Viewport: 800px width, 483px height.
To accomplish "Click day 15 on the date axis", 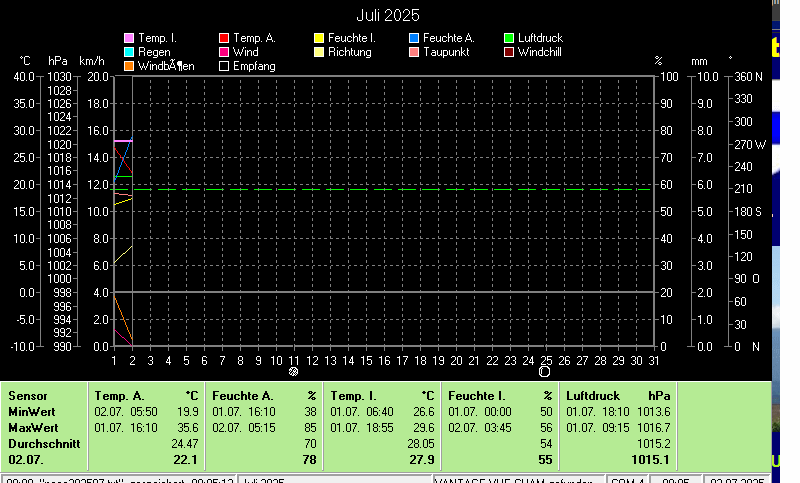I will [x=366, y=361].
